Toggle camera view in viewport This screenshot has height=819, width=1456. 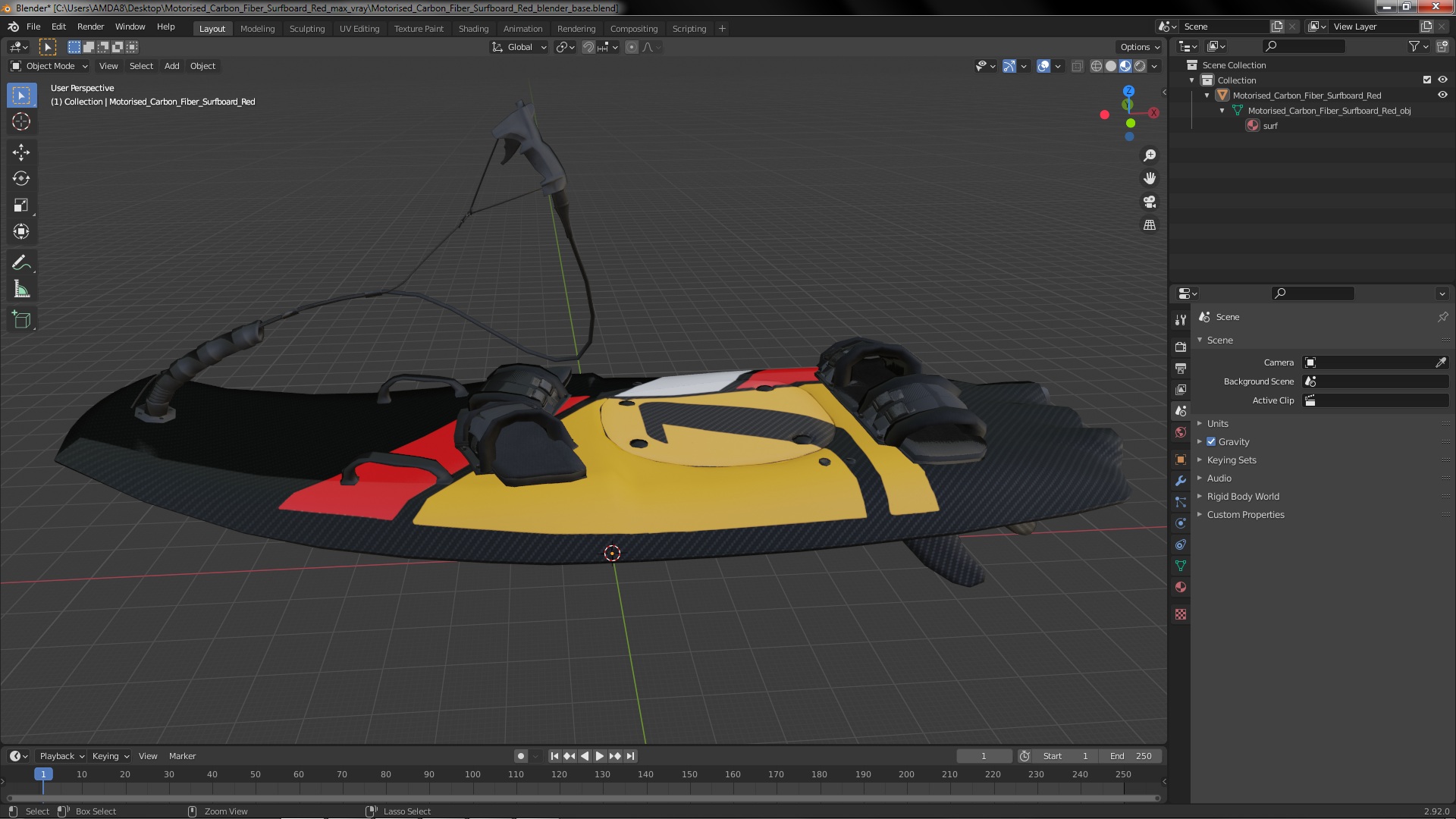1150,202
